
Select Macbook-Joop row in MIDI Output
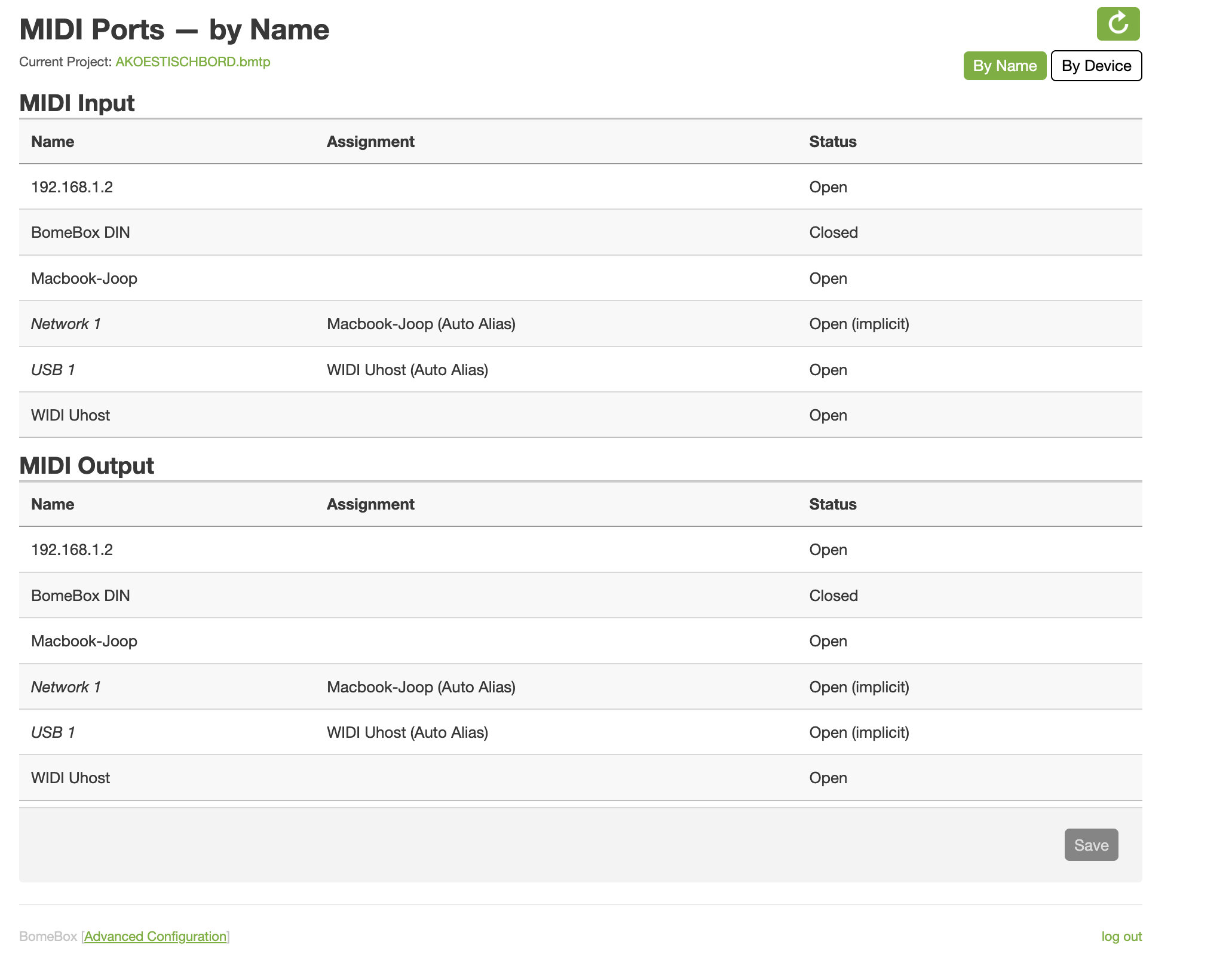click(x=84, y=641)
